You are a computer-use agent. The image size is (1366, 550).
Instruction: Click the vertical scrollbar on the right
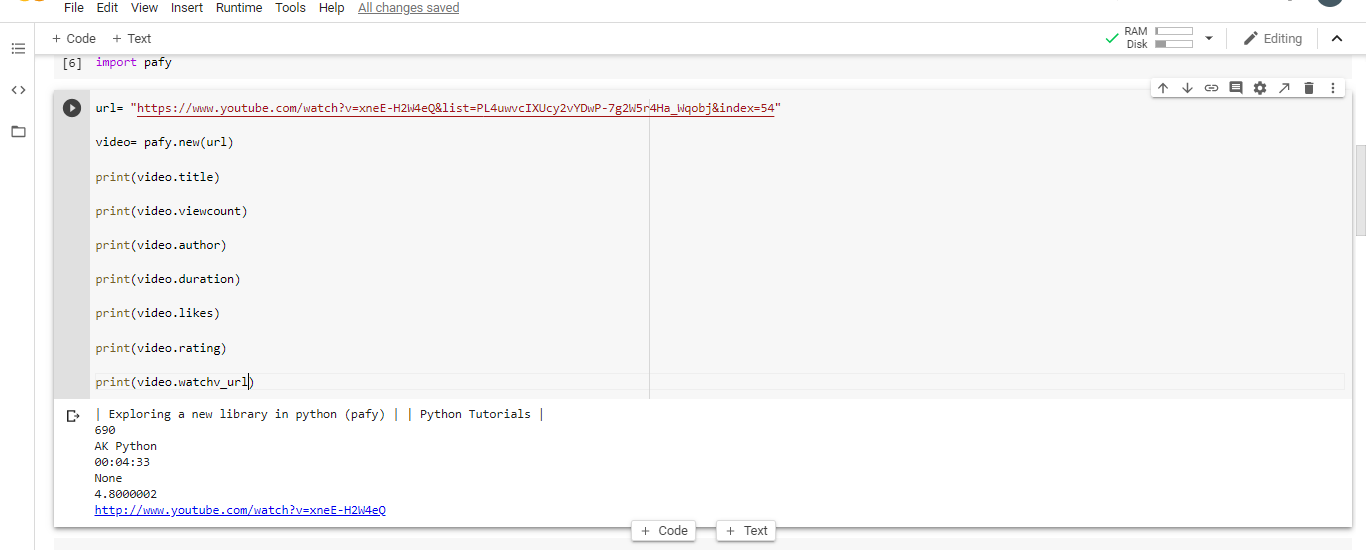coord(1360,190)
